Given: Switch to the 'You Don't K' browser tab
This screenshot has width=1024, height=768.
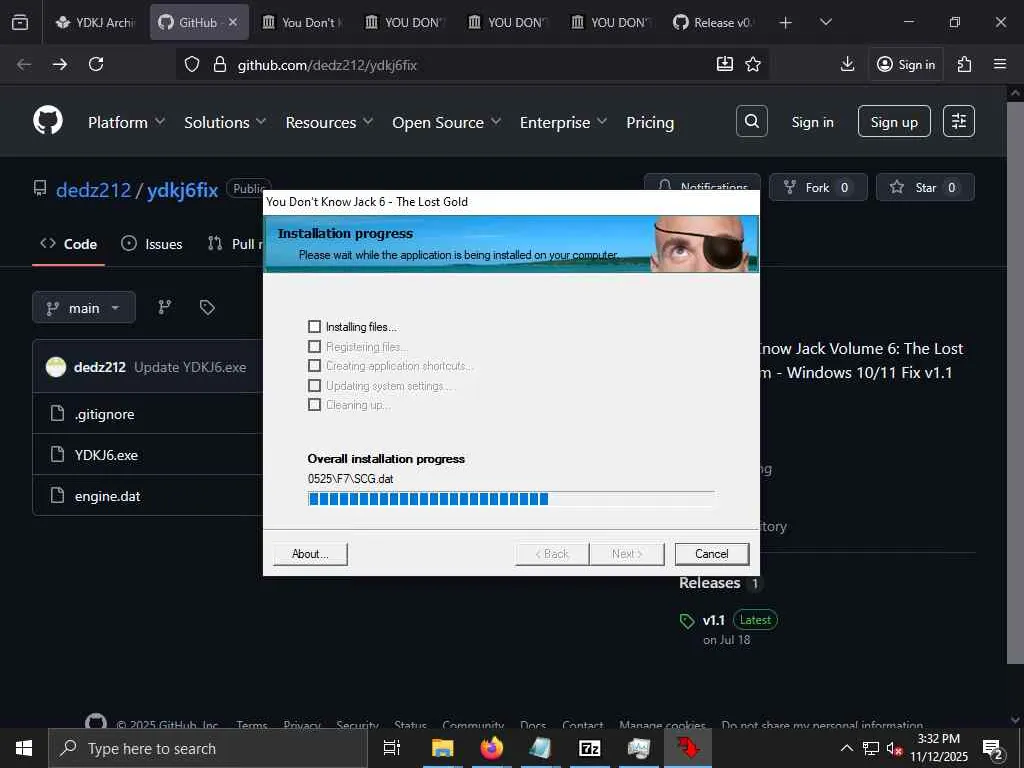Looking at the screenshot, I should (x=301, y=22).
